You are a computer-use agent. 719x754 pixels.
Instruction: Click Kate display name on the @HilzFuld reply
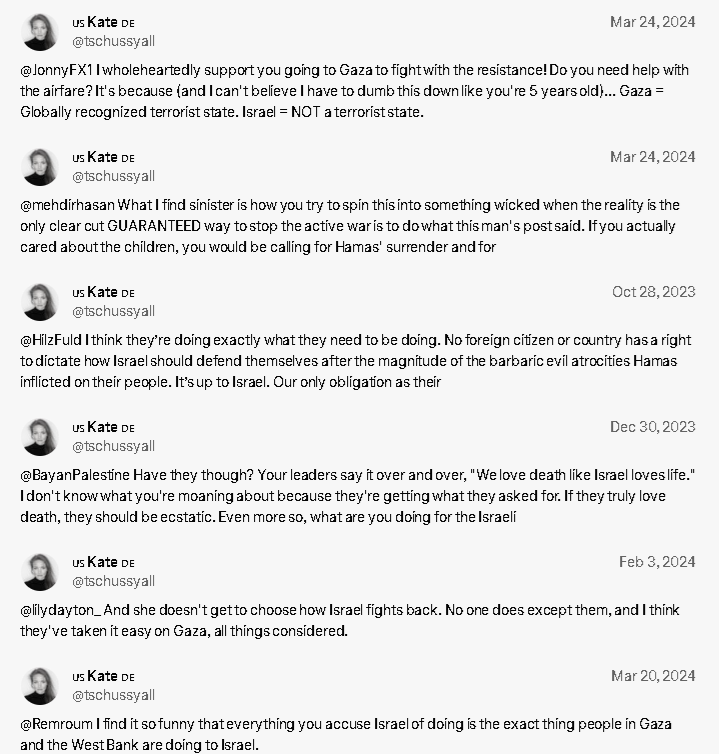click(103, 292)
